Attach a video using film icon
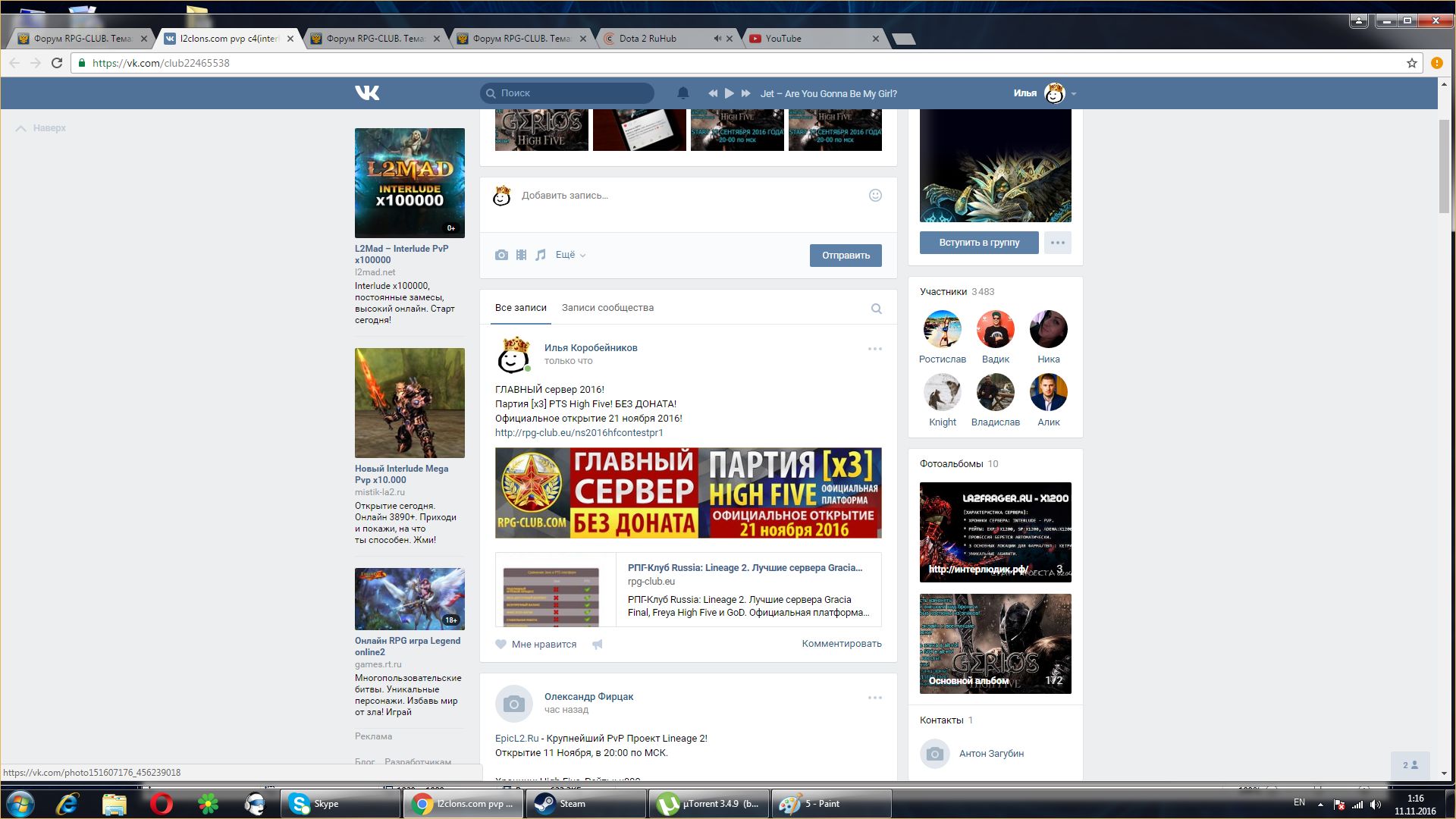This screenshot has width=1456, height=819. 521,255
